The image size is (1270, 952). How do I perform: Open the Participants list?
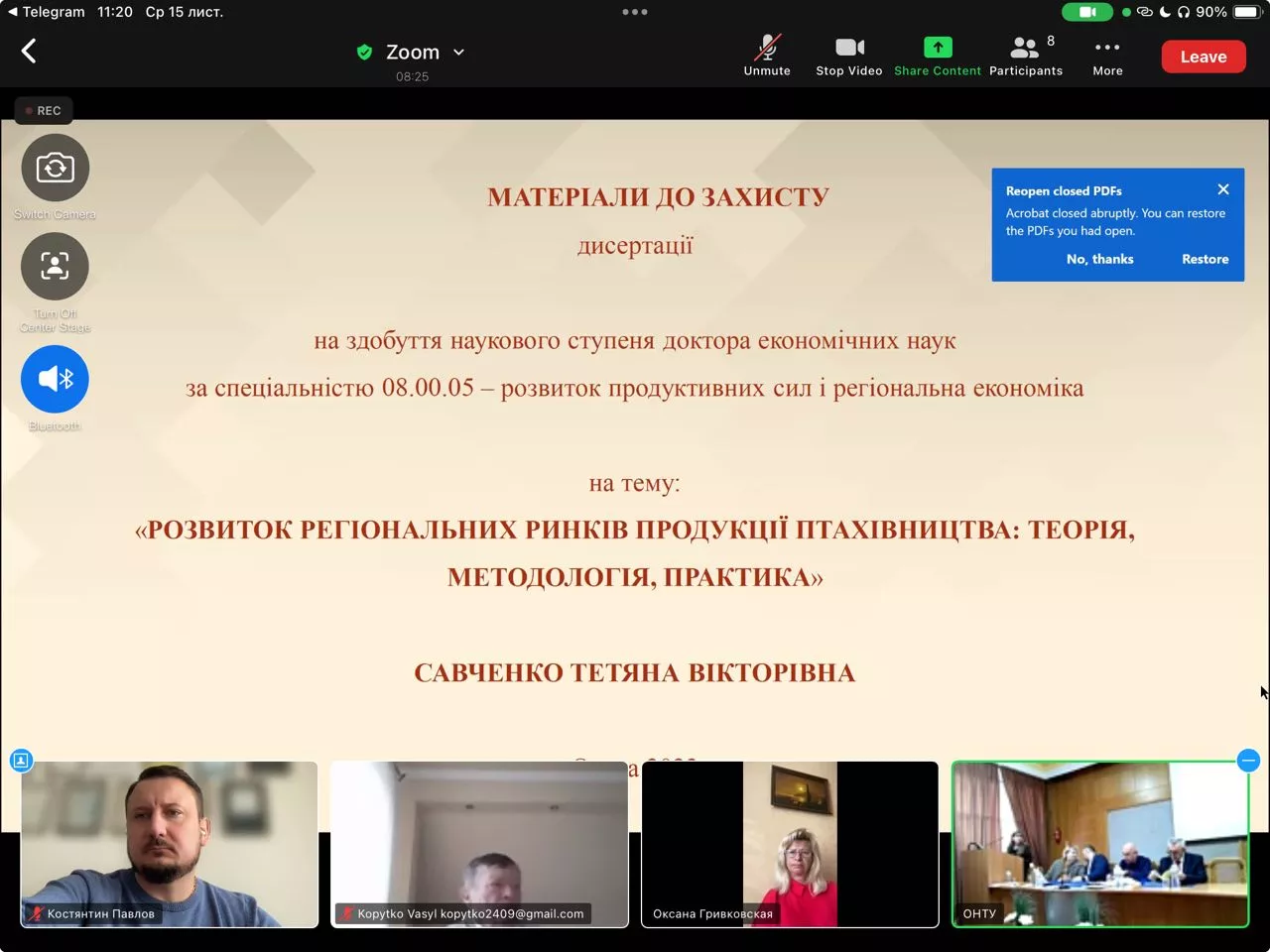click(1025, 55)
